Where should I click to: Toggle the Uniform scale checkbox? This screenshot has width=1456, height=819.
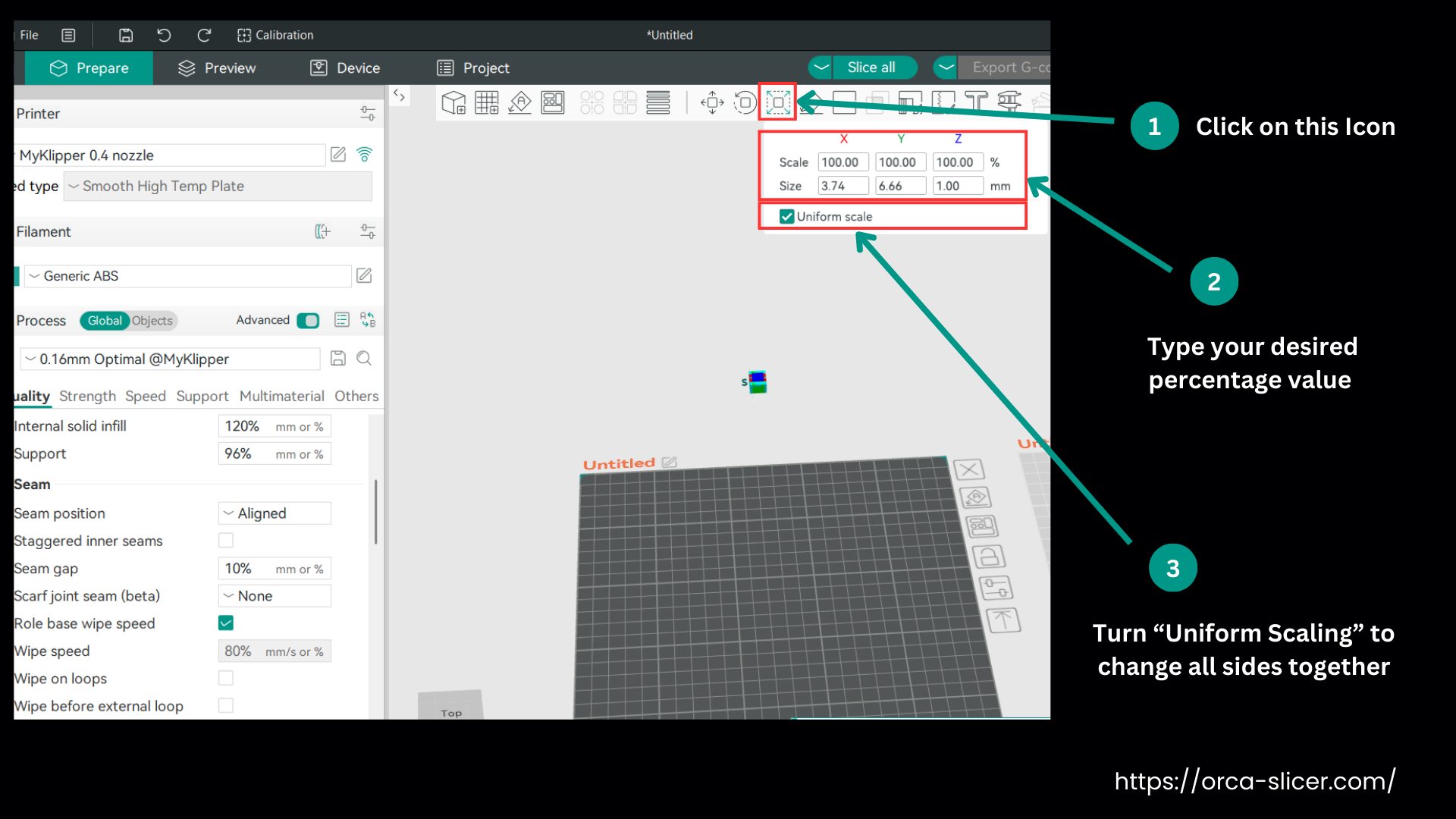pyautogui.click(x=786, y=216)
